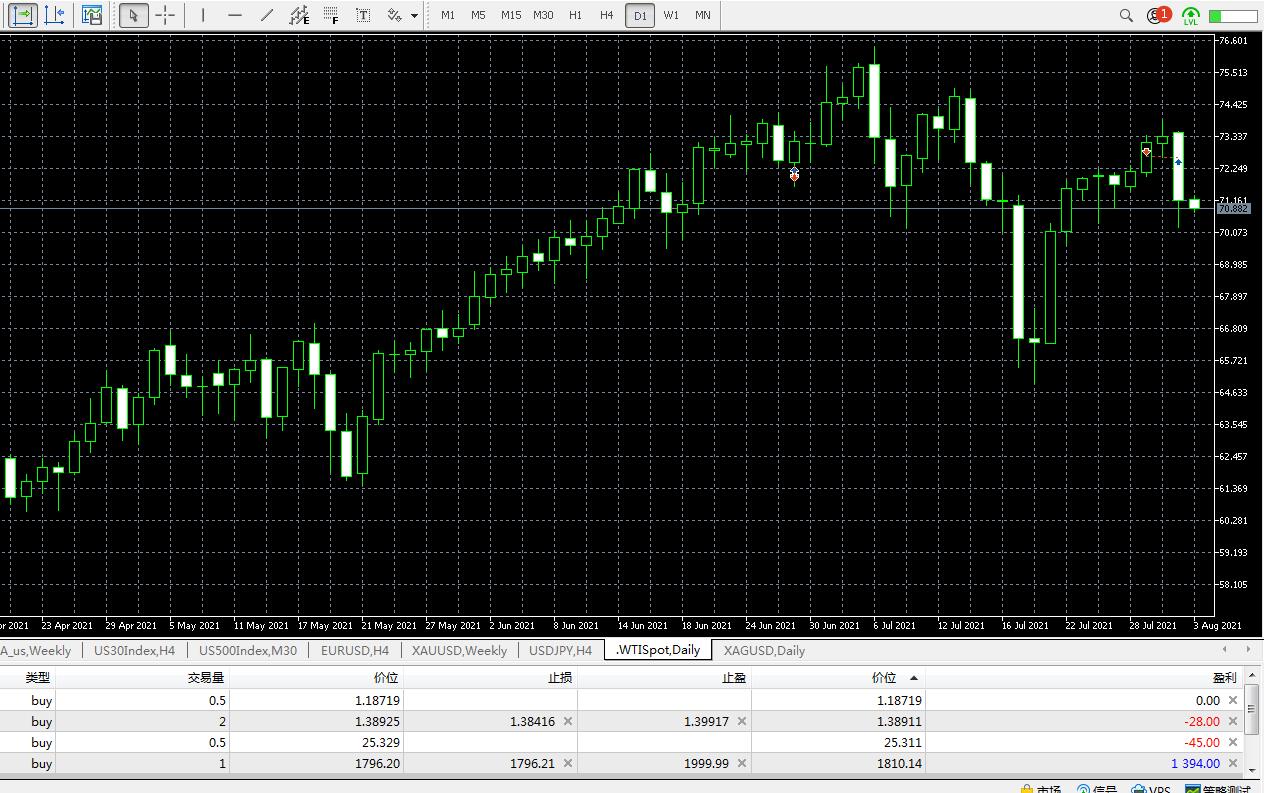This screenshot has width=1264, height=793.
Task: Open the 信号 status bar item
Action: tap(1097, 789)
